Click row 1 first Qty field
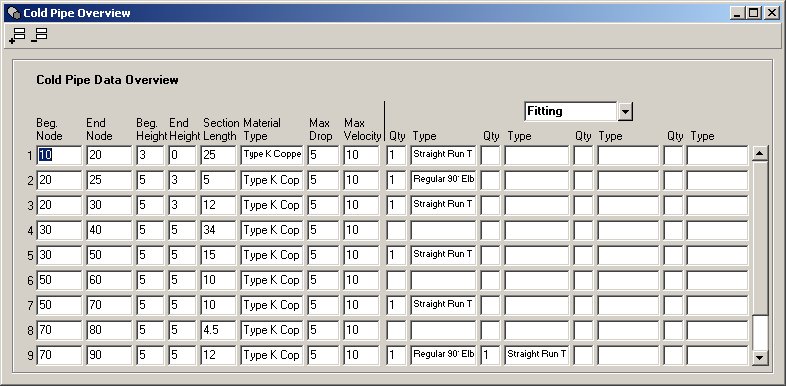Screen dimensions: 786x386 (x=396, y=155)
